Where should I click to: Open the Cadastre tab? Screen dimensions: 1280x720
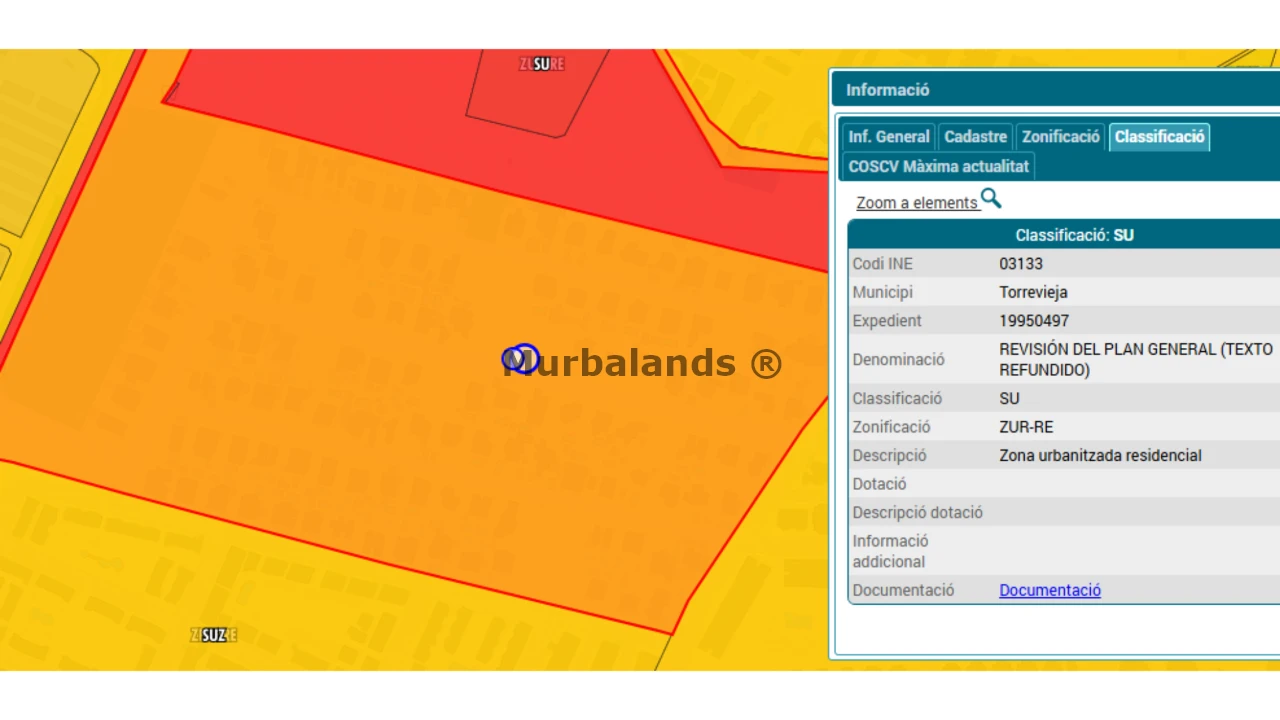975,137
